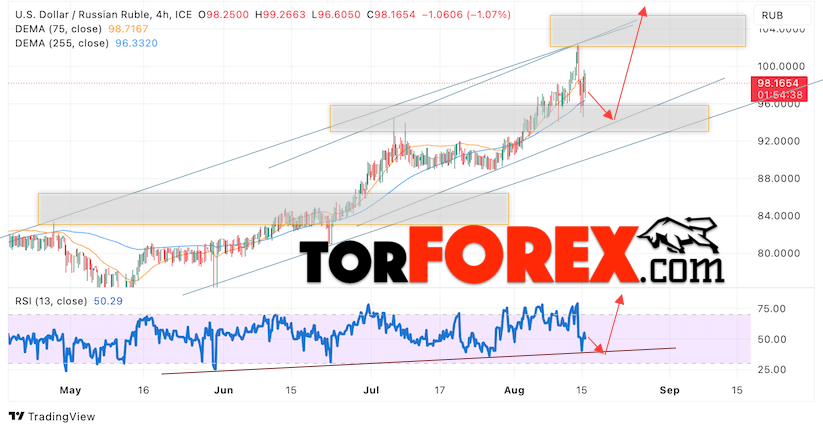
Task: Click the Sep date on time axis
Action: click(669, 390)
